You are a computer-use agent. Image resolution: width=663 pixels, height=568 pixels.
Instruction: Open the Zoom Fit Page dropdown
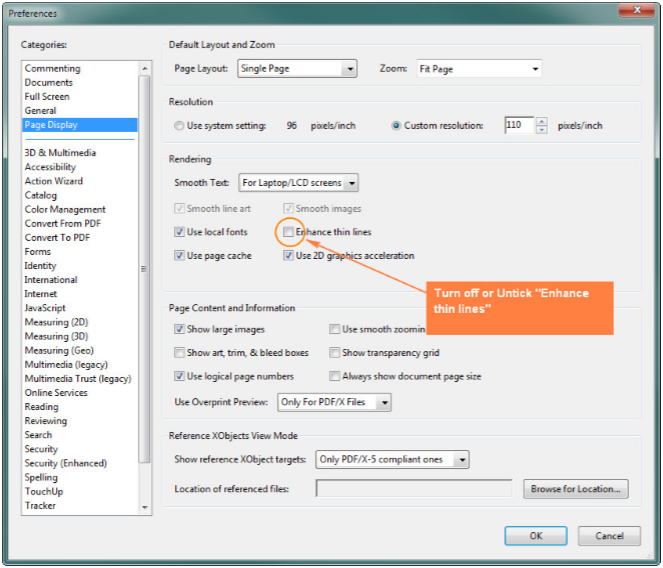[479, 69]
